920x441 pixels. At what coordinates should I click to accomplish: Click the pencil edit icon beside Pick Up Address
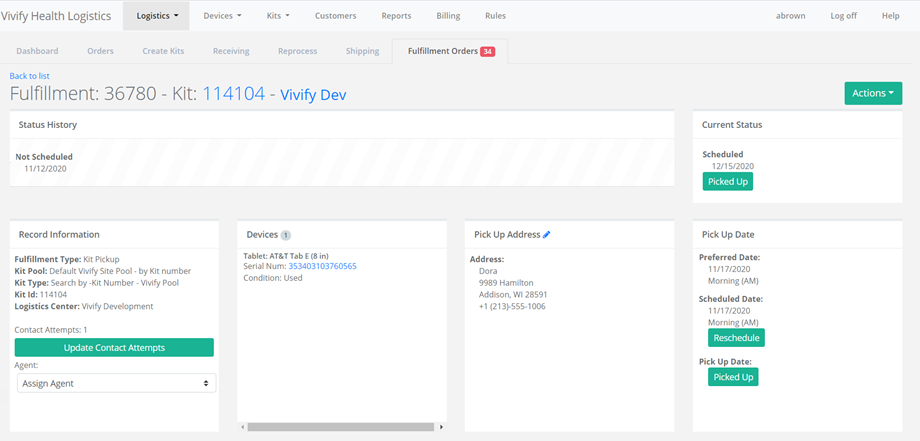547,235
